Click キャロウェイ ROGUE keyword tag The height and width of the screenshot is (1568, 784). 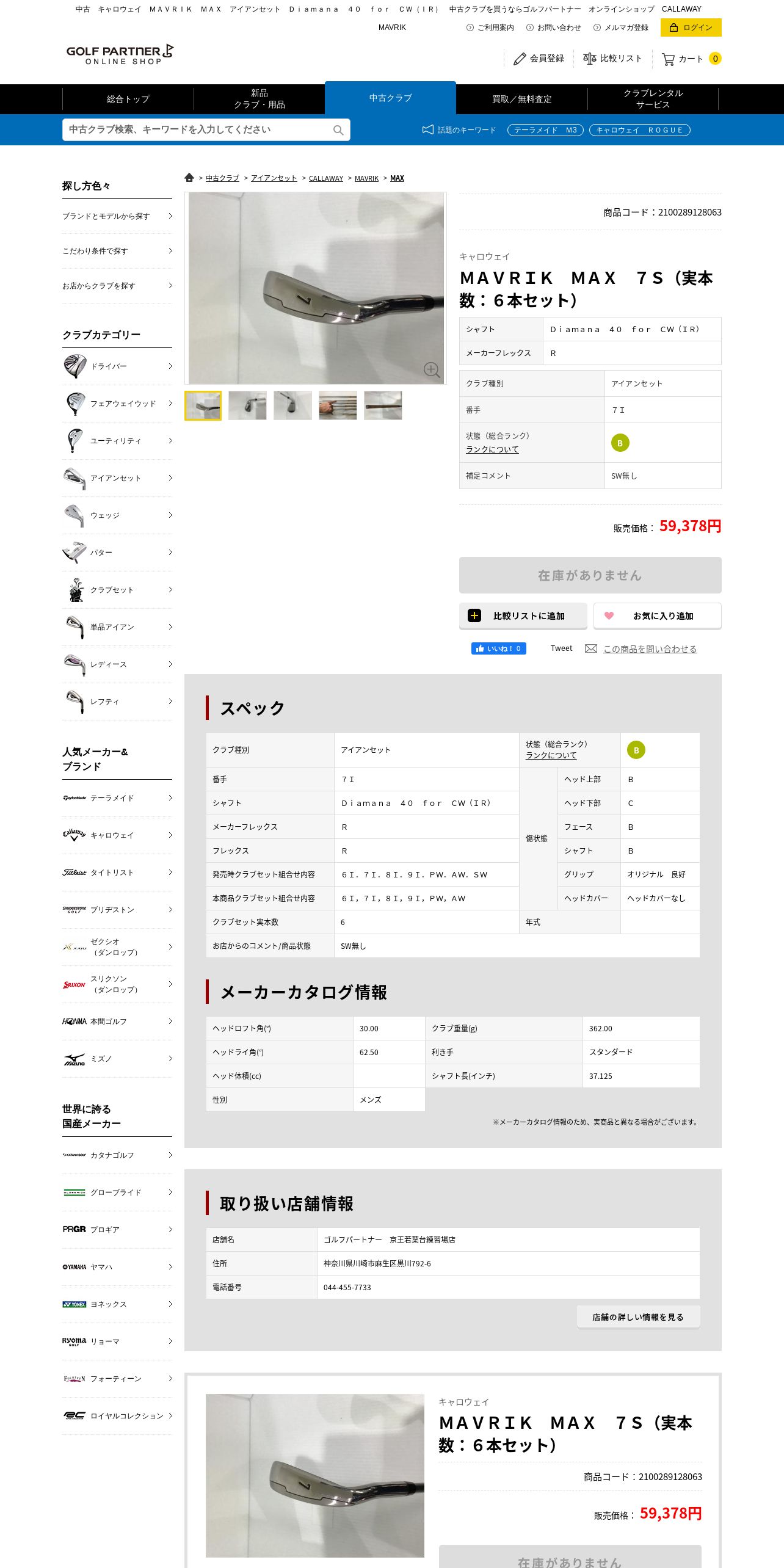640,130
